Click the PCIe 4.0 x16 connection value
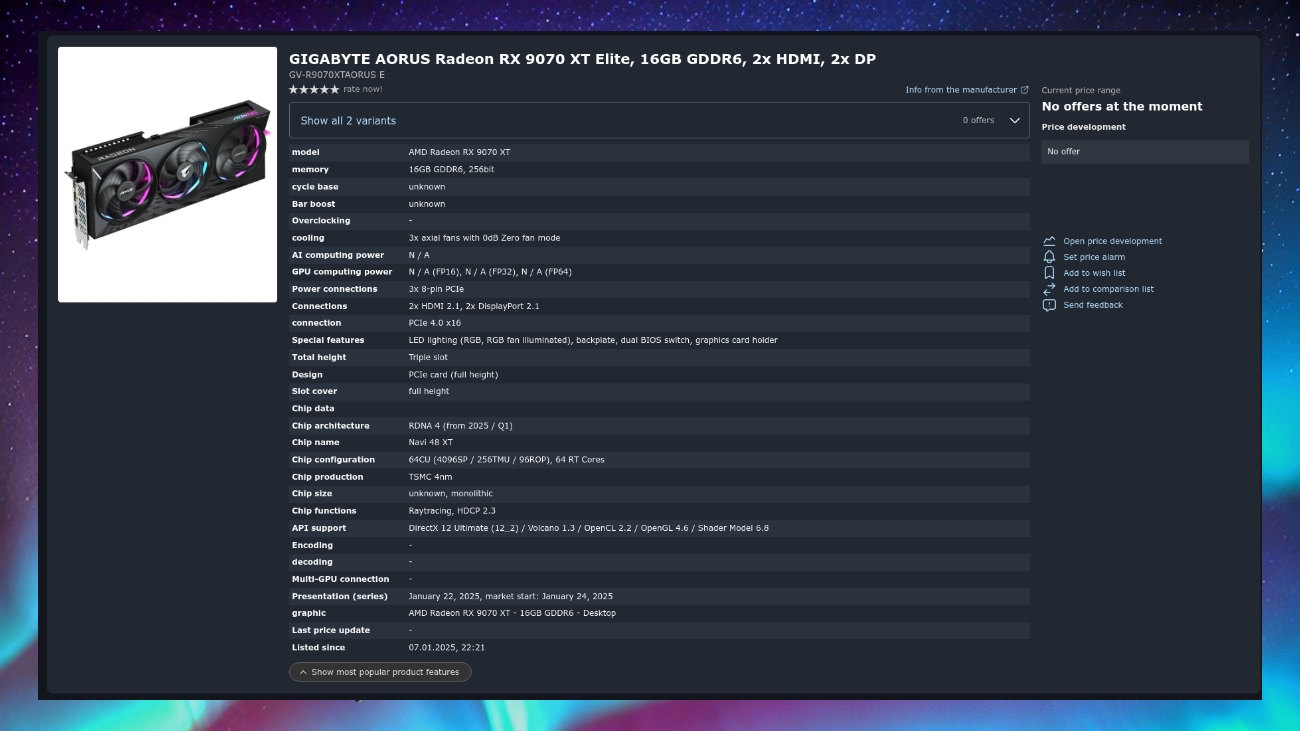1300x731 pixels. point(435,323)
